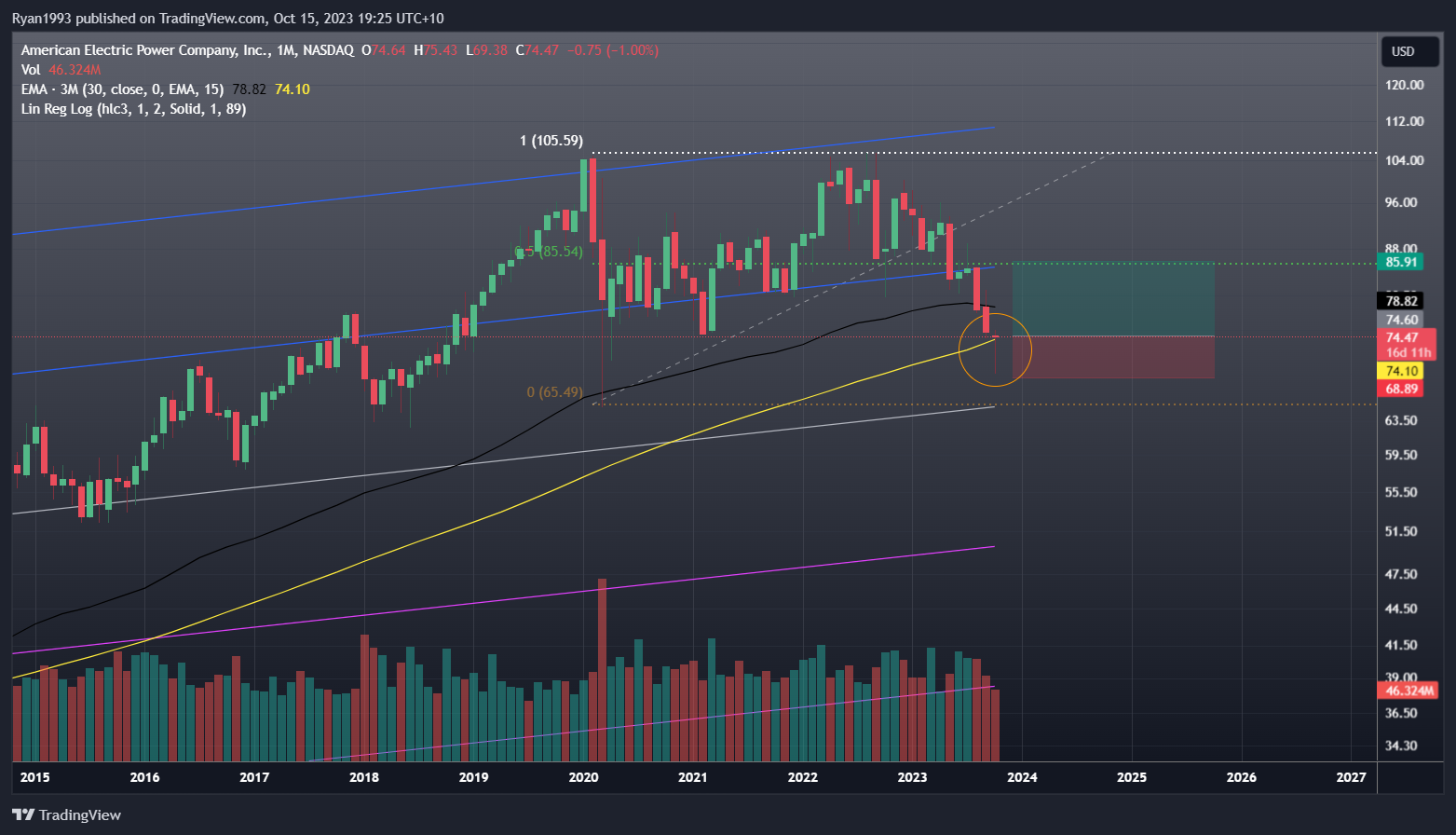Viewport: 1456px width, 835px height.
Task: Click the 2015 label on time axis
Action: [x=35, y=777]
